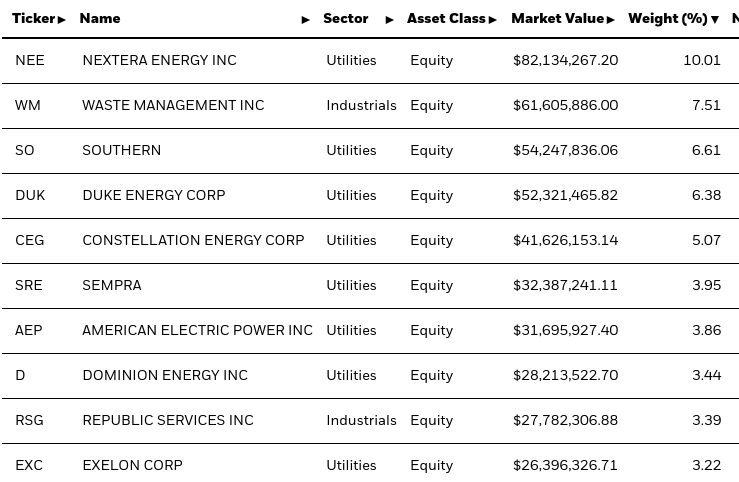Sort holdings by the Ticker column arrow
The width and height of the screenshot is (739, 482).
pyautogui.click(x=62, y=20)
